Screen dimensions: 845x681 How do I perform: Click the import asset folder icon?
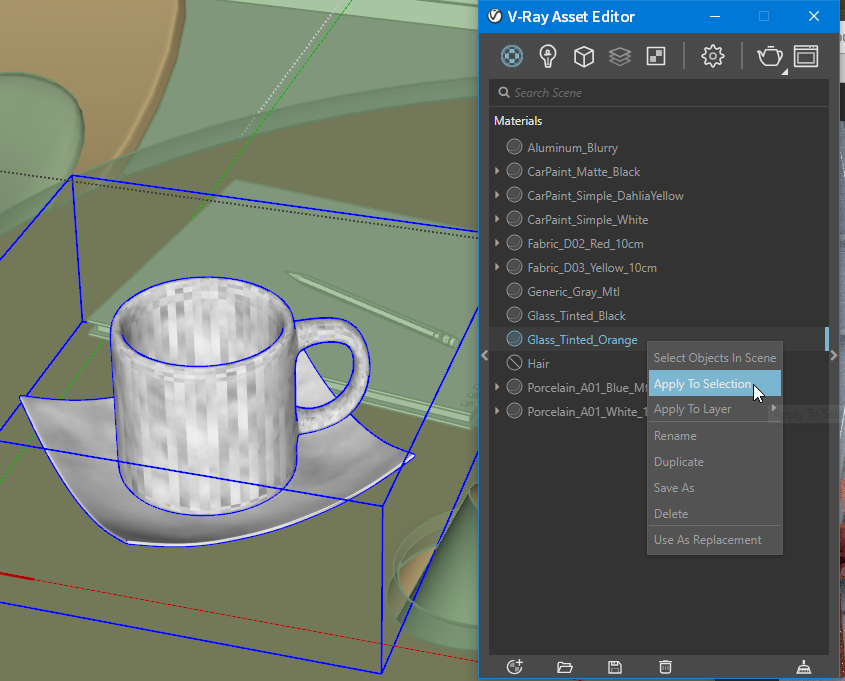point(564,668)
